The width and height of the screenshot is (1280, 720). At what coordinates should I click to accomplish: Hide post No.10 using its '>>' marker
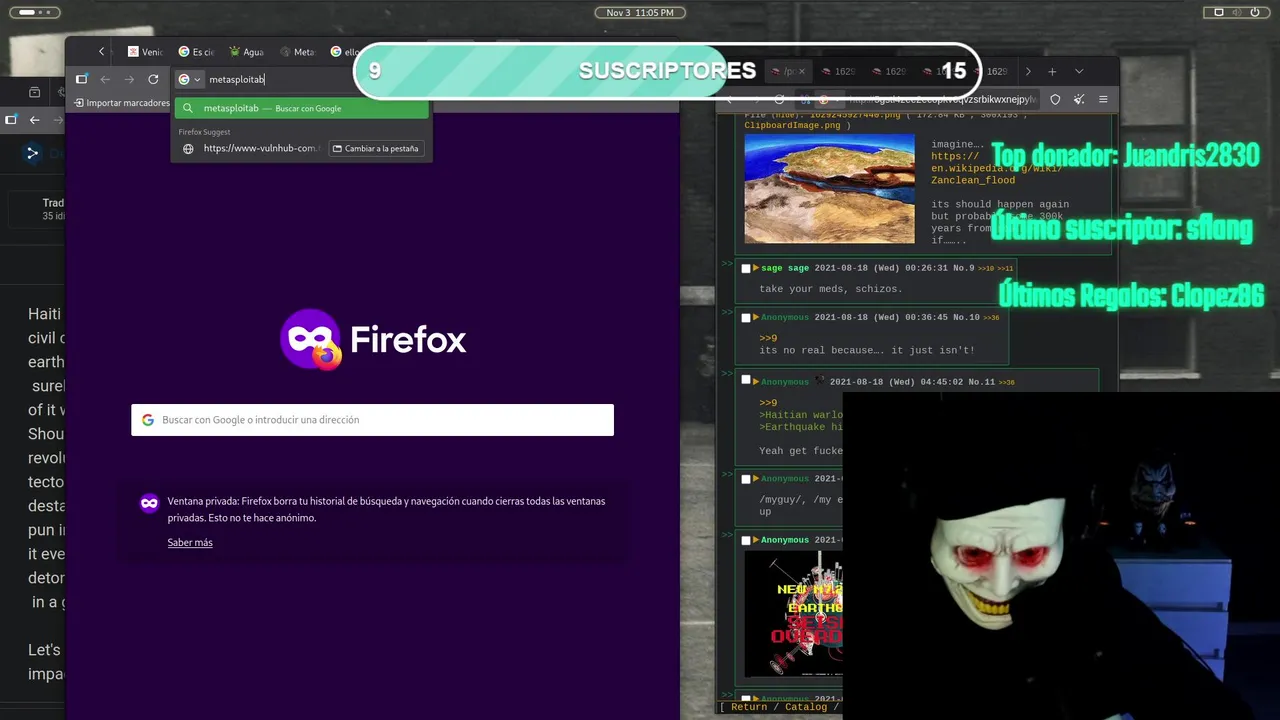tap(727, 313)
